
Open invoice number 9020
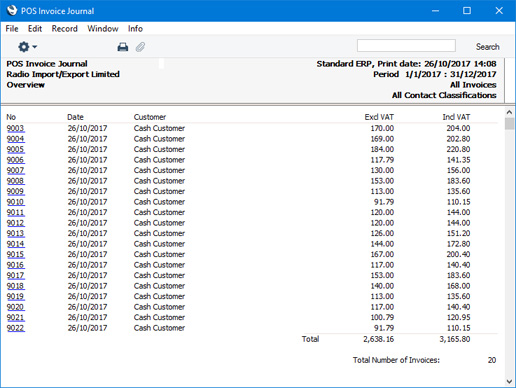(16, 307)
